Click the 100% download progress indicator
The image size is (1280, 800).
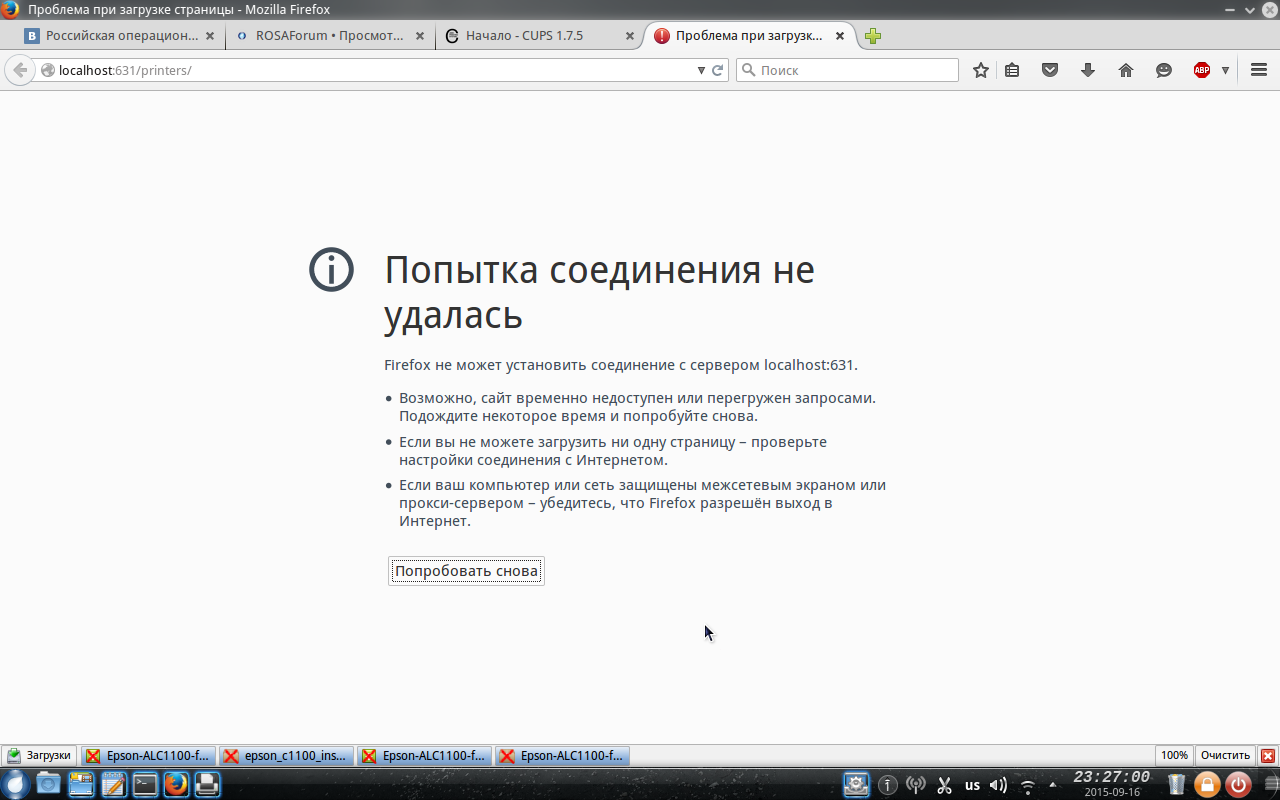coord(1174,755)
